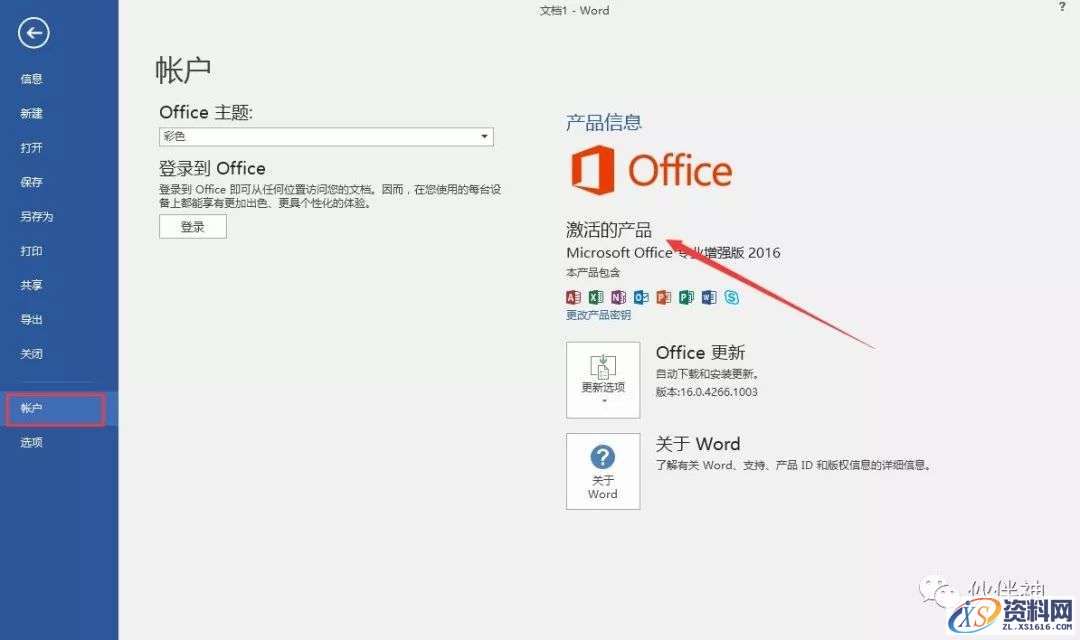The image size is (1080, 640).
Task: Expand the 更新选项 update options menu
Action: tap(603, 378)
